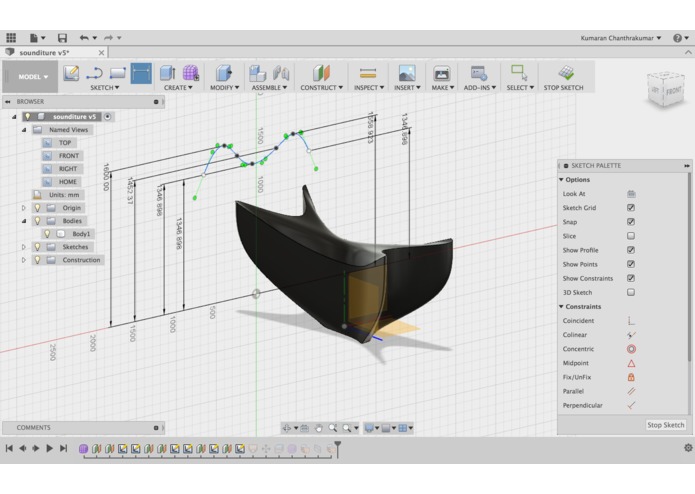Open the Kumaran Chanthrakumar account dropdown

[621, 38]
